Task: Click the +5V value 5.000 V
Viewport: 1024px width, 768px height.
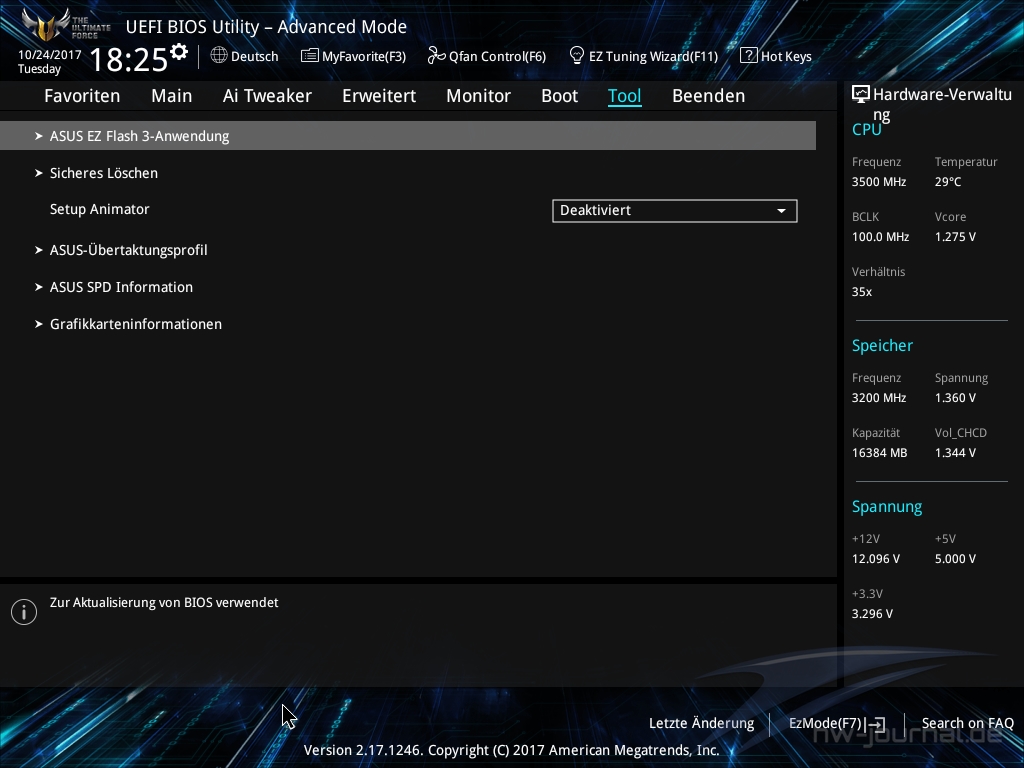Action: [x=955, y=559]
